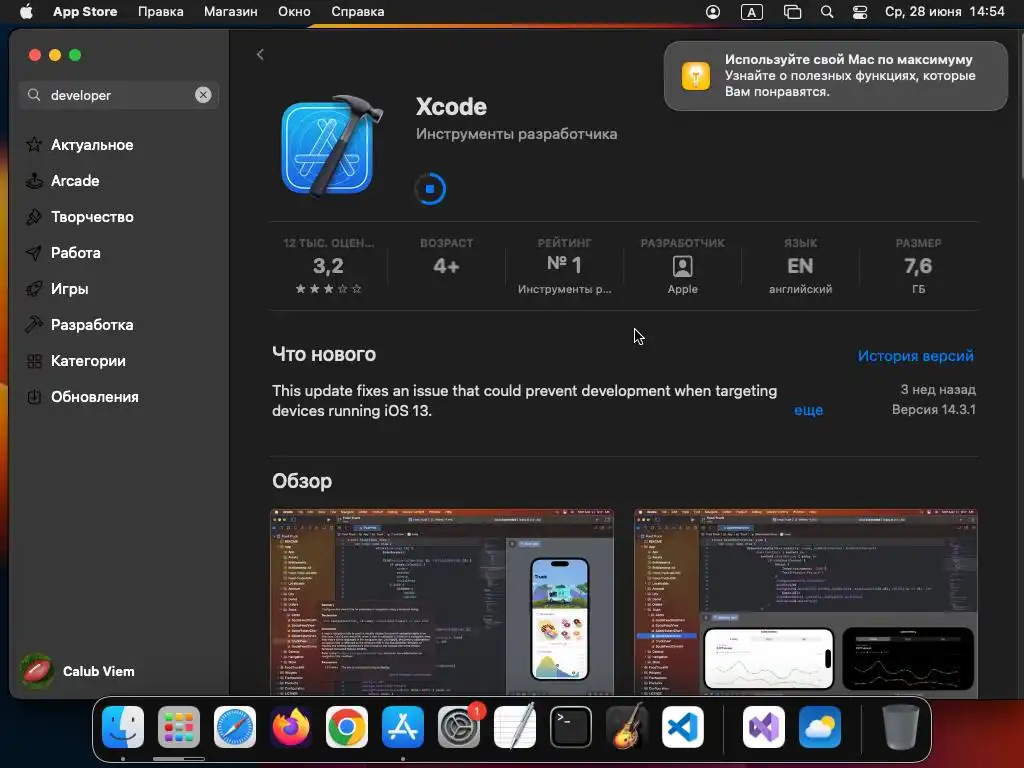This screenshot has width=1024, height=768.
Task: Open Apple developer page icon
Action: (x=682, y=266)
